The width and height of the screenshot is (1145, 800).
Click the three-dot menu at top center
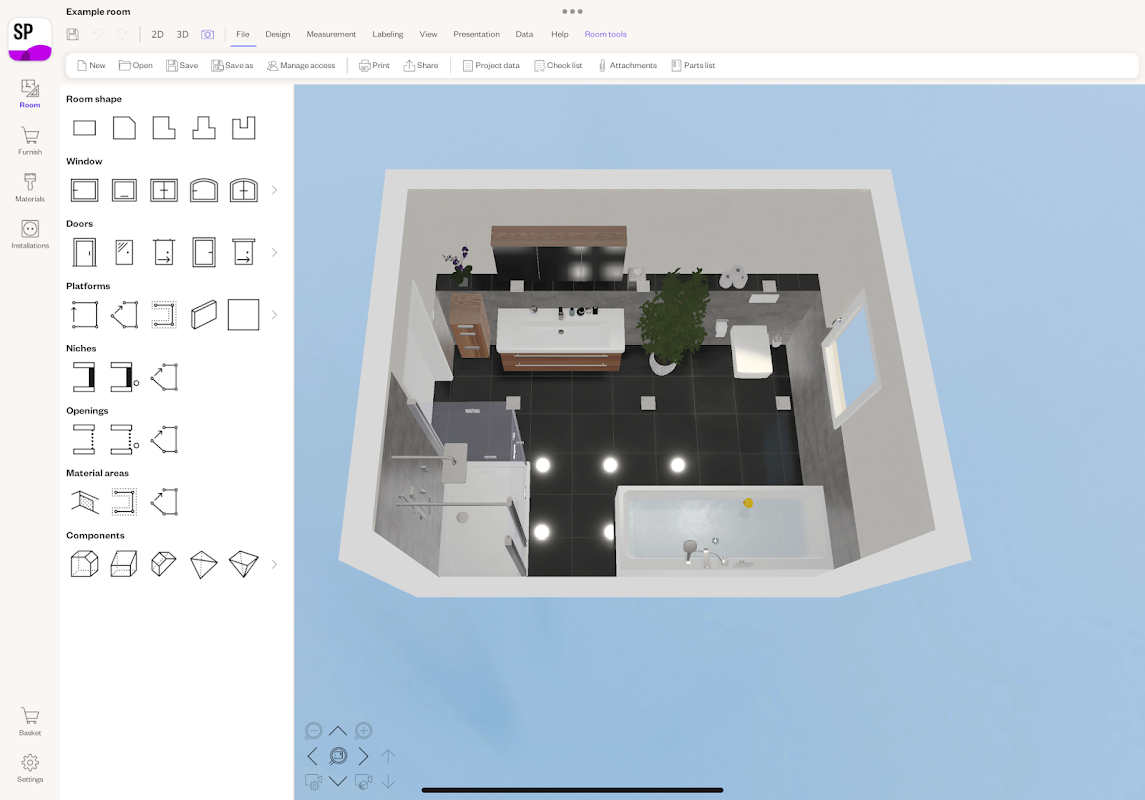(x=572, y=12)
